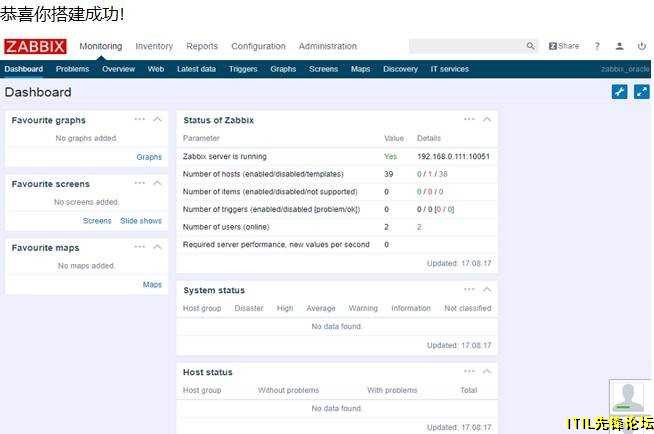The height and width of the screenshot is (434, 654).
Task: Go to the Web submenu tab
Action: [156, 69]
